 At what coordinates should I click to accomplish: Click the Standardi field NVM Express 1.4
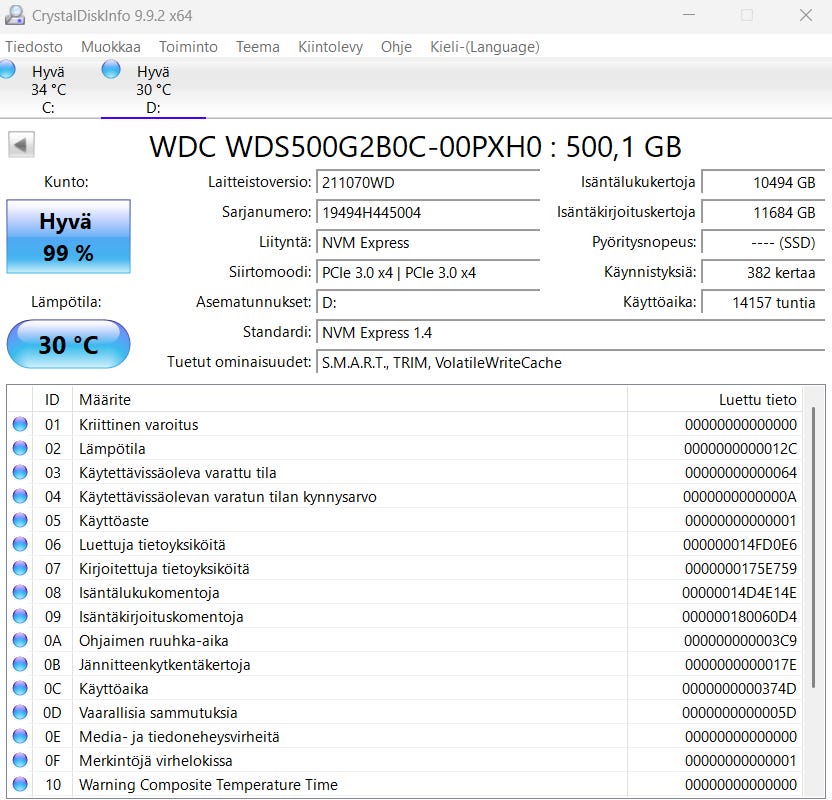coord(570,333)
